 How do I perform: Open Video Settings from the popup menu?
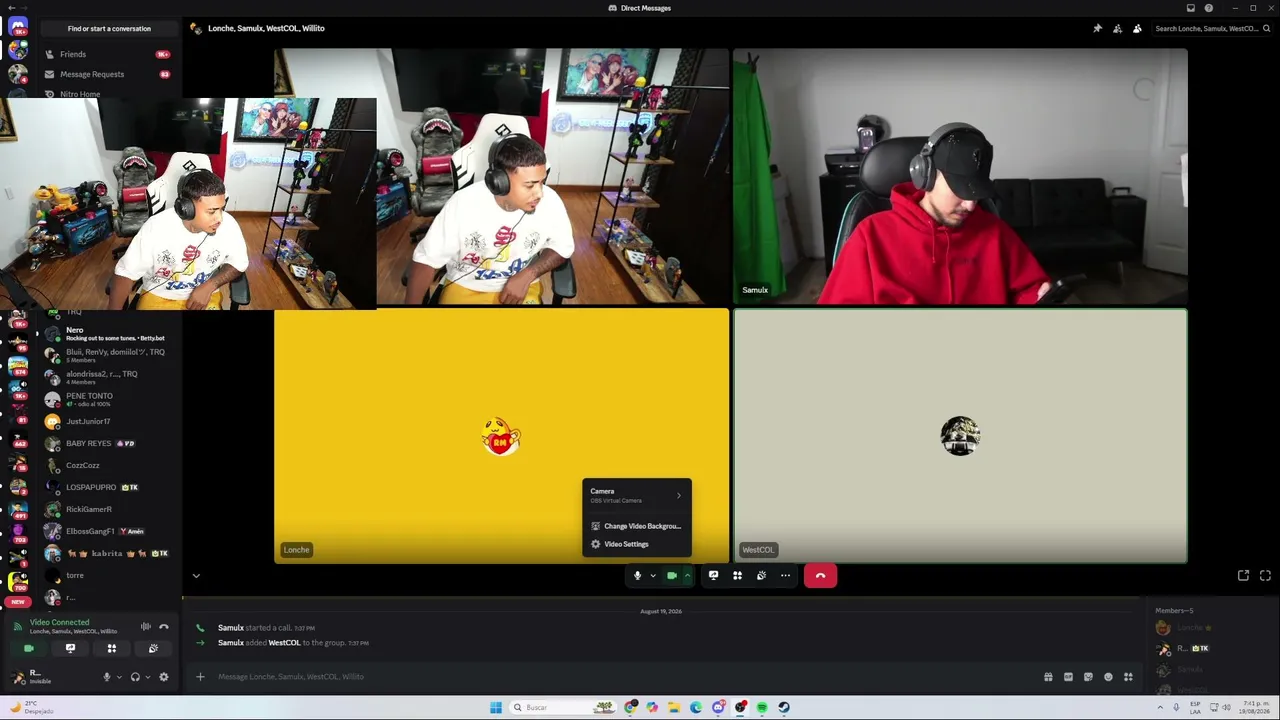tap(637, 544)
